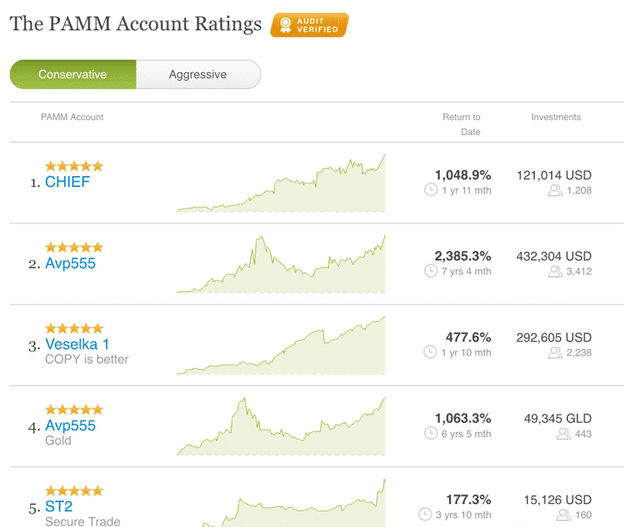Click the 477.6% return value
This screenshot has height=527, width=624.
[468, 338]
